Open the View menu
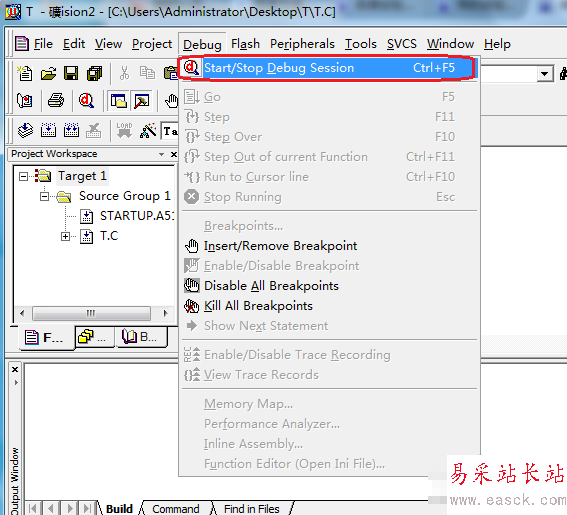This screenshot has width=567, height=515. tap(108, 44)
